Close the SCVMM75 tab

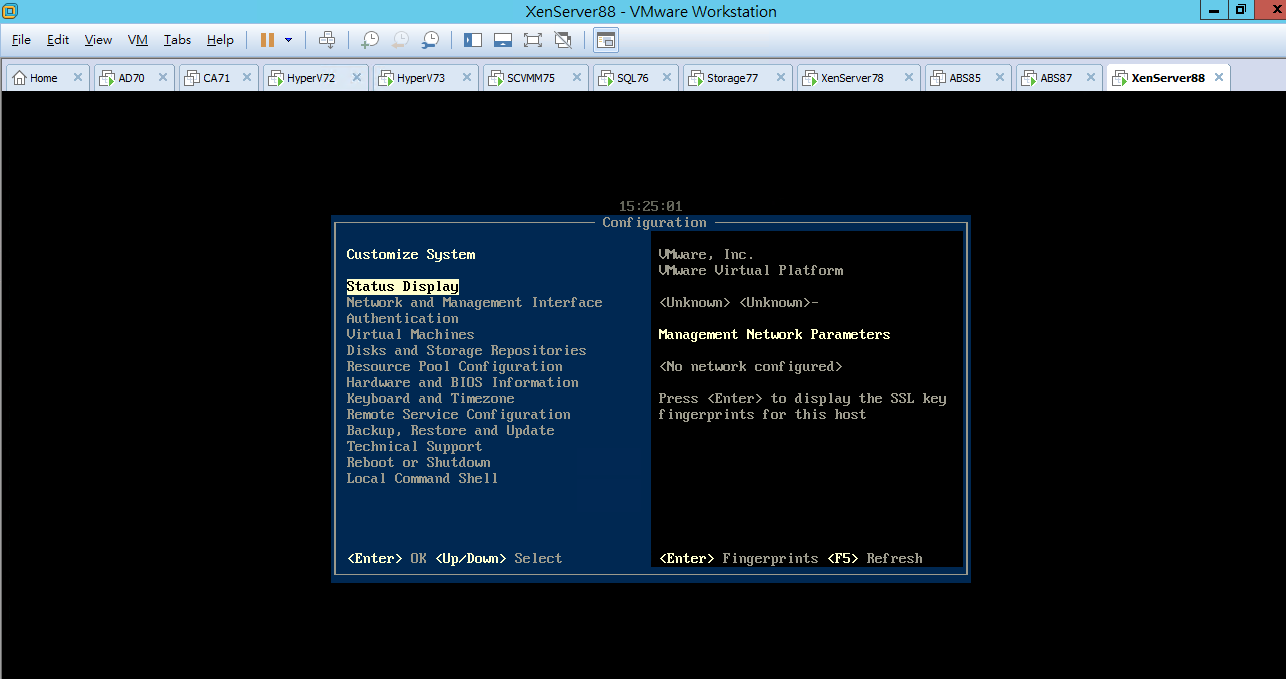click(x=577, y=78)
